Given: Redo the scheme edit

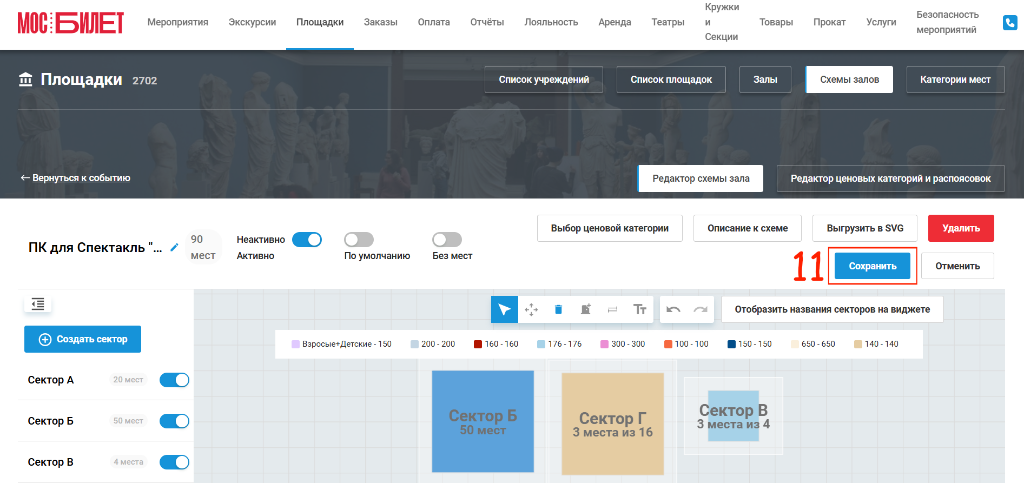Looking at the screenshot, I should pos(700,309).
